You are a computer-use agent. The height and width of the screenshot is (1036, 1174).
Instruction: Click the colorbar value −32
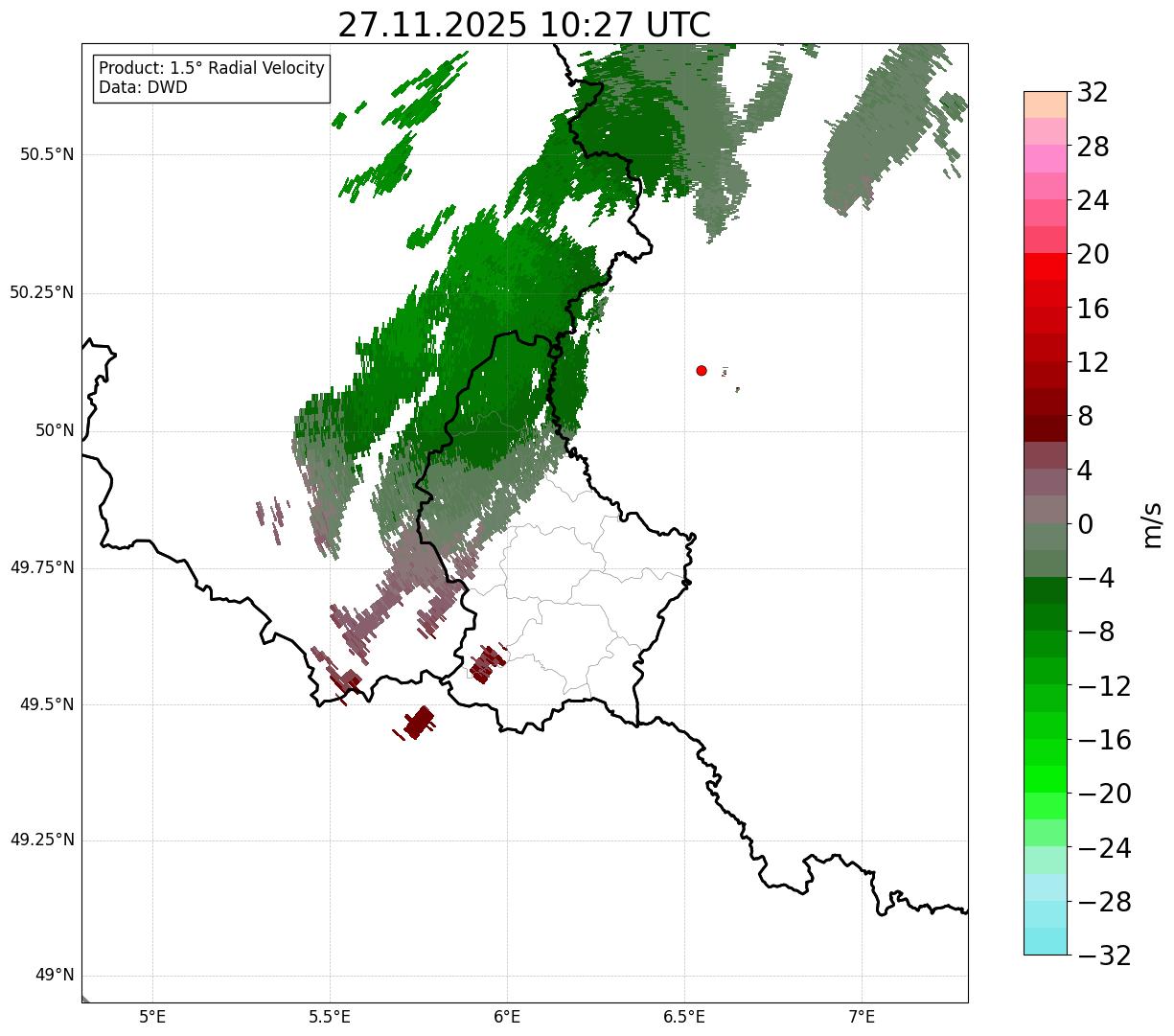click(x=1104, y=955)
